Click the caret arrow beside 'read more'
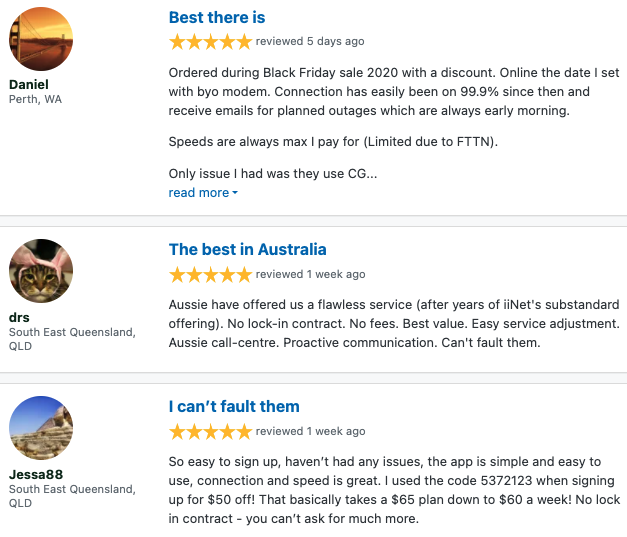 [235, 193]
